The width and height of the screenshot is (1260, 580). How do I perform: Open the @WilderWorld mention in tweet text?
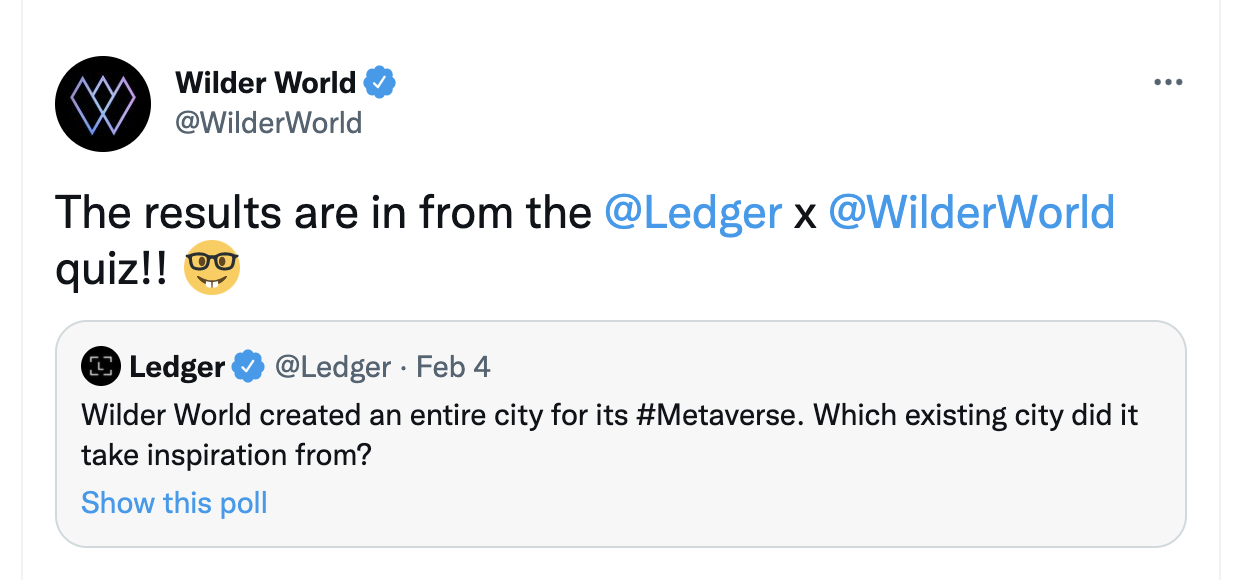[971, 213]
